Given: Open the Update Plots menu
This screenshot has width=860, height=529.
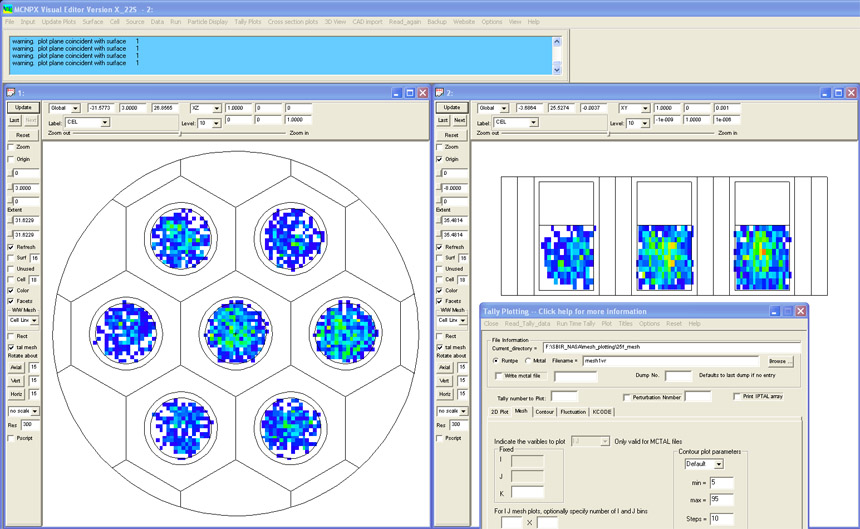Looking at the screenshot, I should pos(59,22).
